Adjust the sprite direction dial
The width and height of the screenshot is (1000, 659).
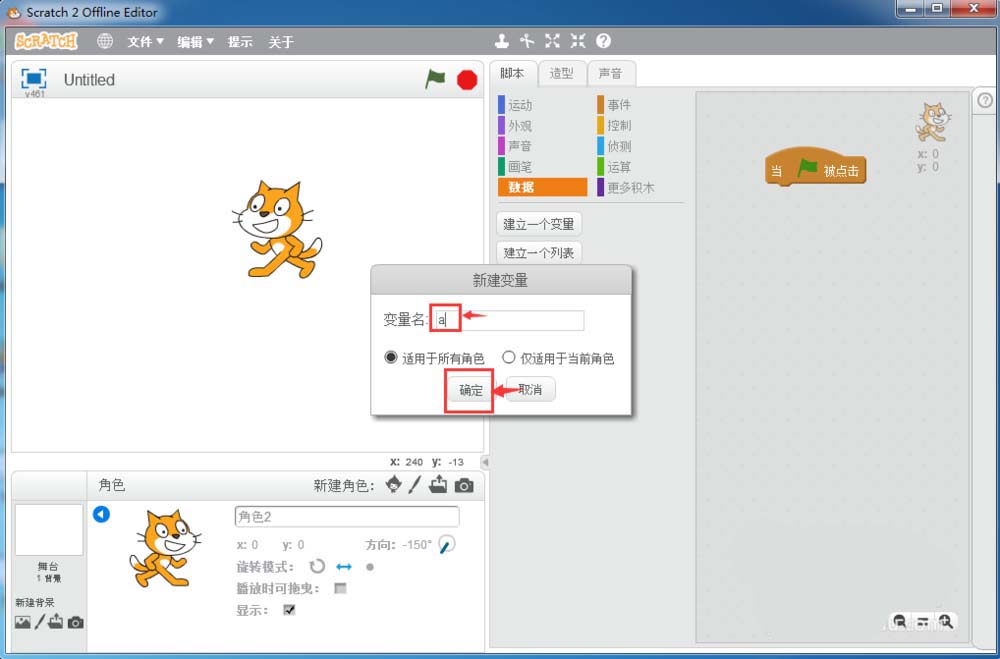click(x=447, y=545)
